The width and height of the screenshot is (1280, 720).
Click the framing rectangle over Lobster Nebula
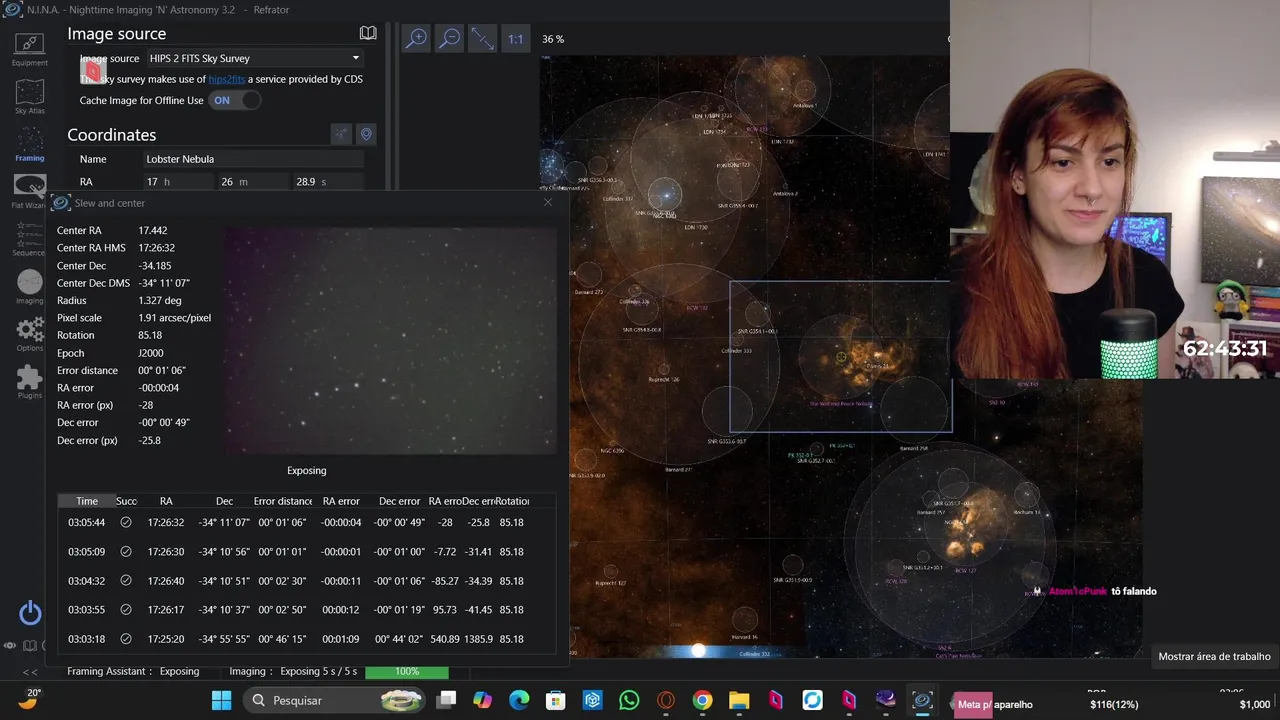840,356
